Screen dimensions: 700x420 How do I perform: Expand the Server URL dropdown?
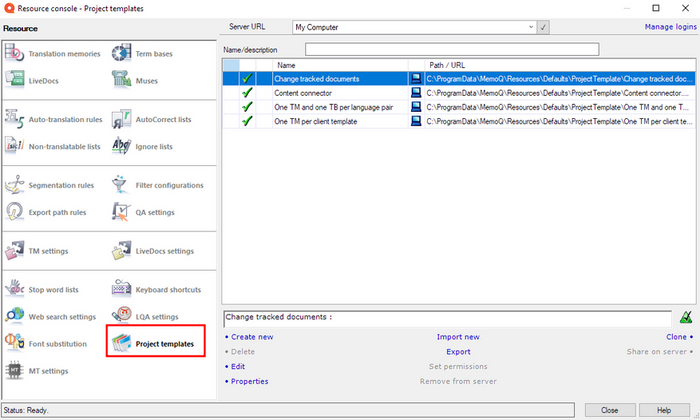click(531, 27)
